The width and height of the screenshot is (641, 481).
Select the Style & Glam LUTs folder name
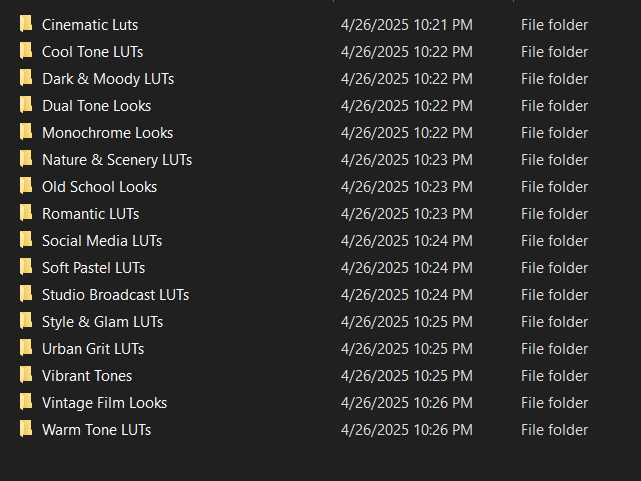102,321
